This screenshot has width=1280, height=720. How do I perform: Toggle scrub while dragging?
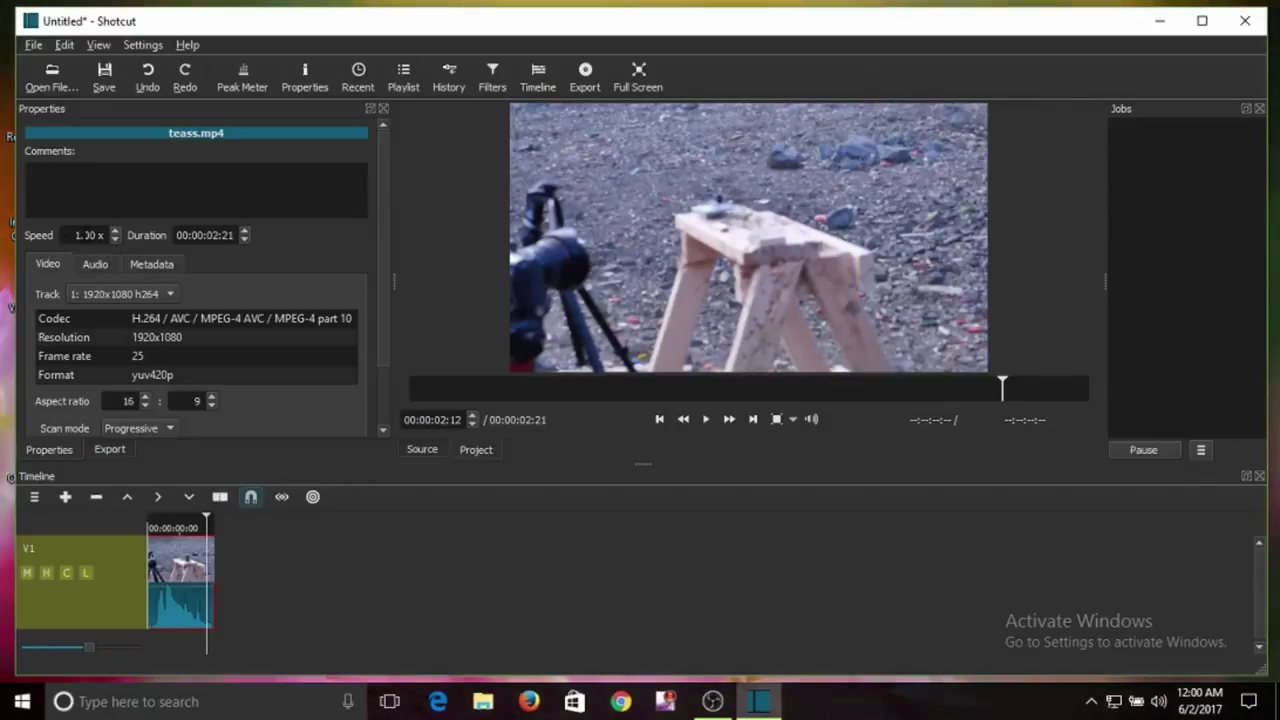point(282,497)
